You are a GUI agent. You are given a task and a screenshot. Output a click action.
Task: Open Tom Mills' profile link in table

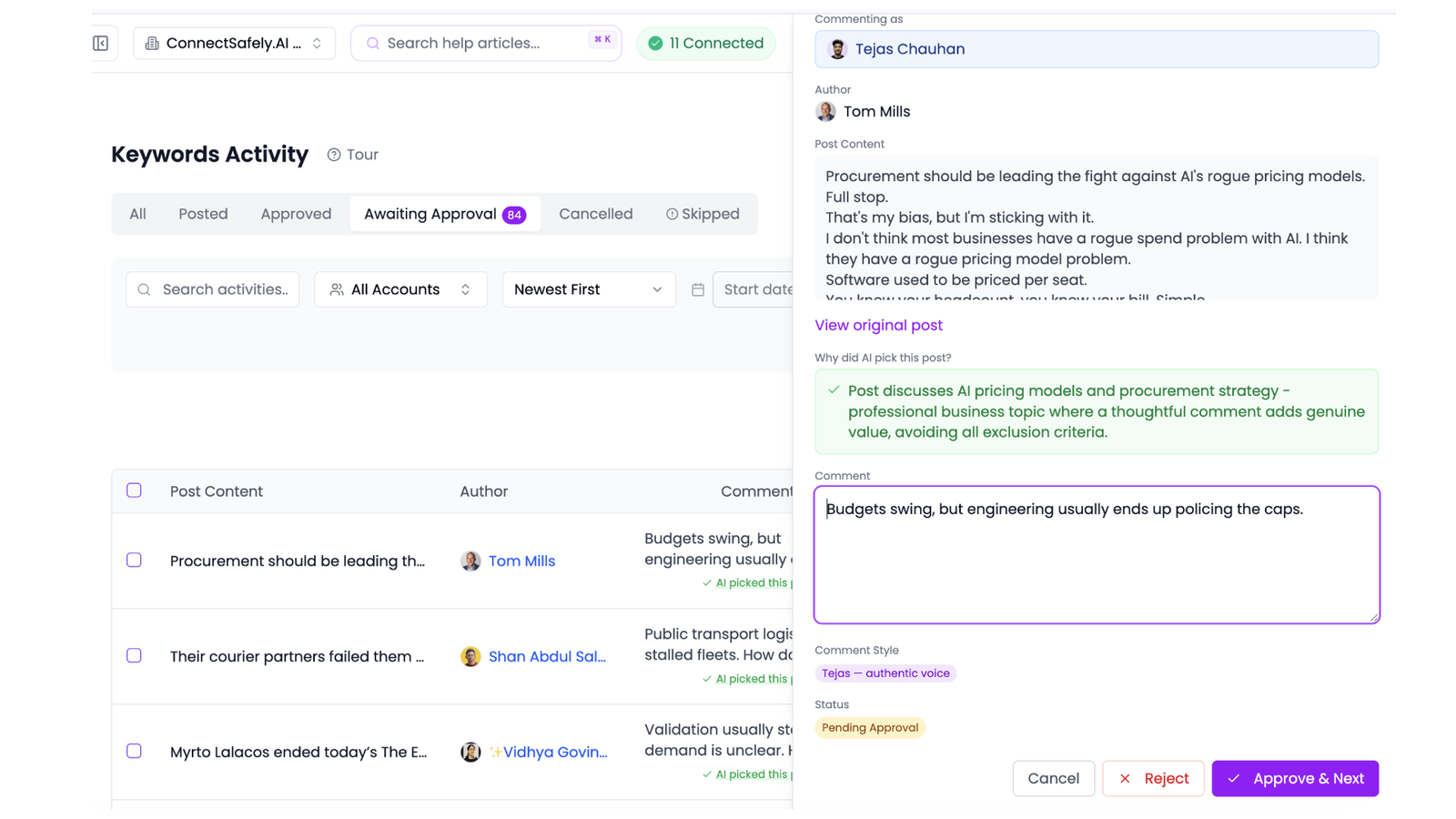tap(521, 561)
